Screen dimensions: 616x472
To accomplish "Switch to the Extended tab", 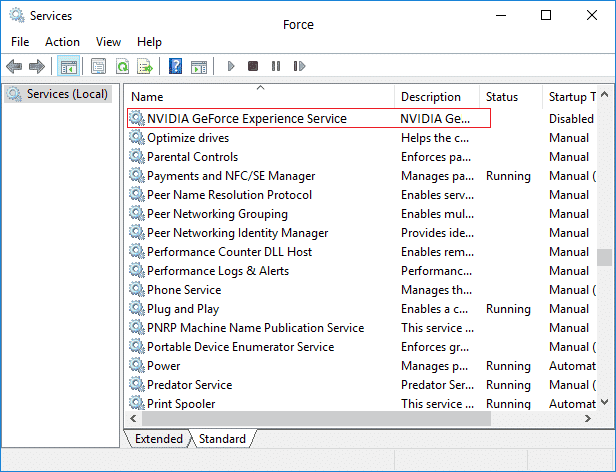I will [158, 439].
